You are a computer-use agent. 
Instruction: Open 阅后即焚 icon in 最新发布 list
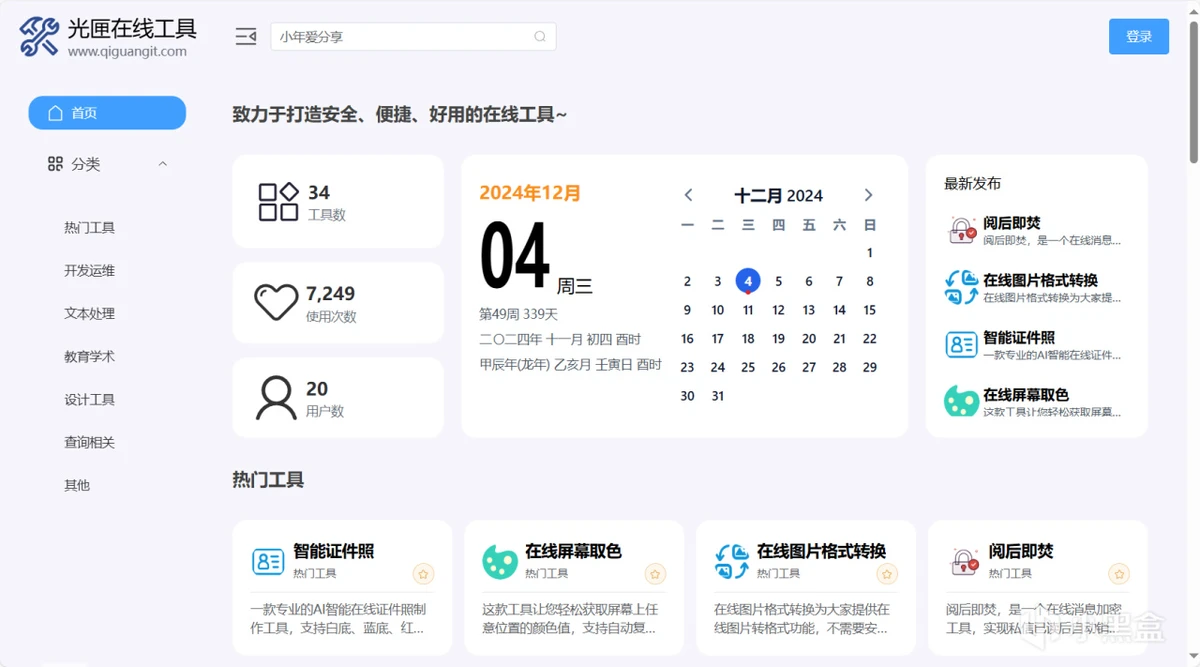coord(961,231)
